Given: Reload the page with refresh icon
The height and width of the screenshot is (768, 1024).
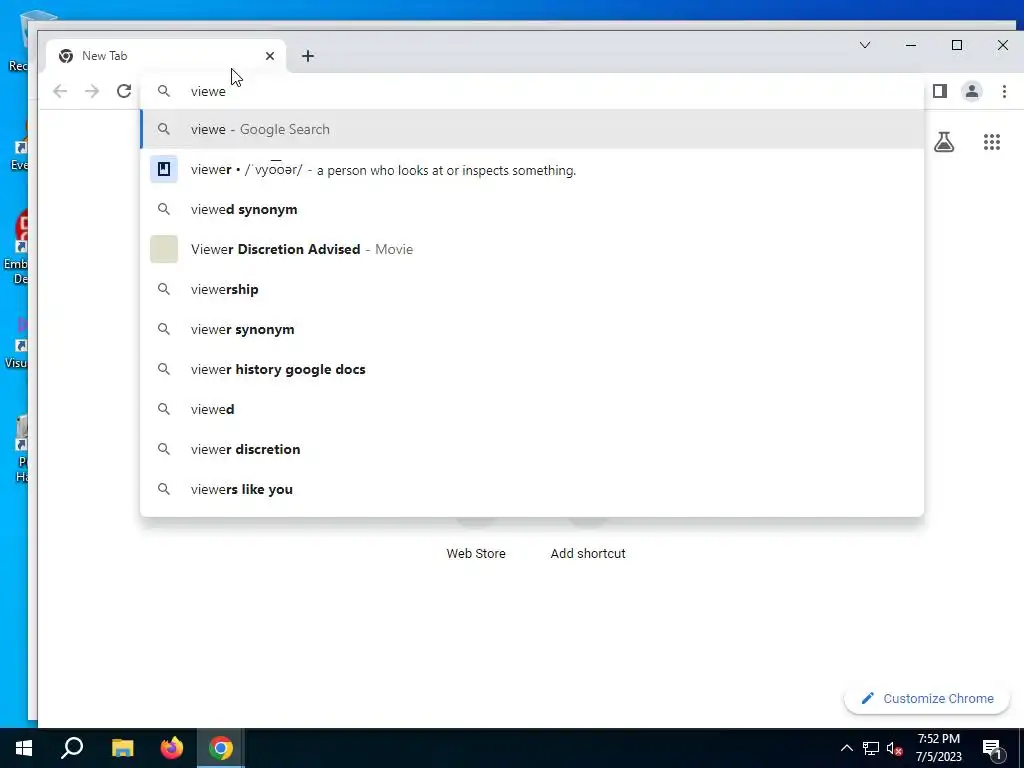Looking at the screenshot, I should point(124,91).
